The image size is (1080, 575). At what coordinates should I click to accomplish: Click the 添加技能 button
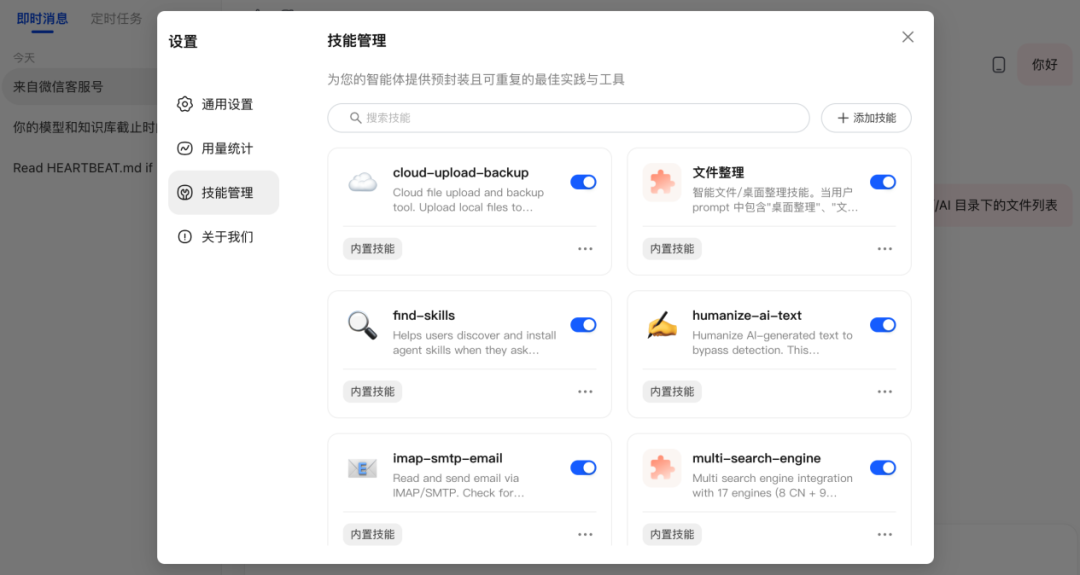tap(866, 118)
